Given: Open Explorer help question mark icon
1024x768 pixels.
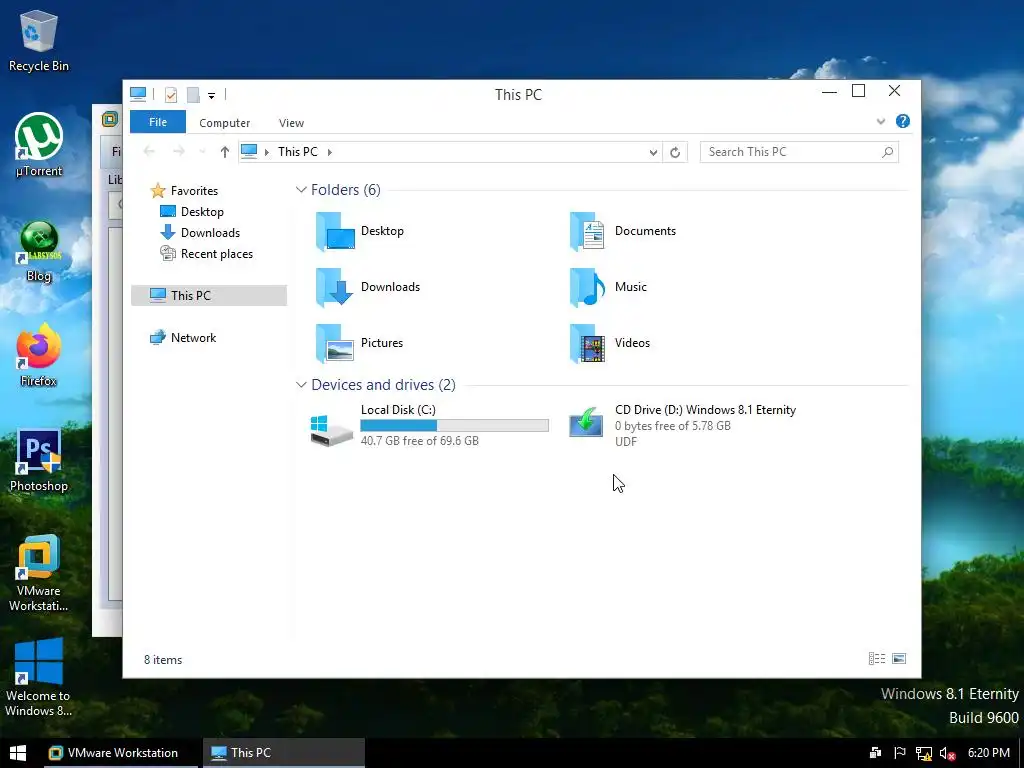Looking at the screenshot, I should pyautogui.click(x=903, y=121).
